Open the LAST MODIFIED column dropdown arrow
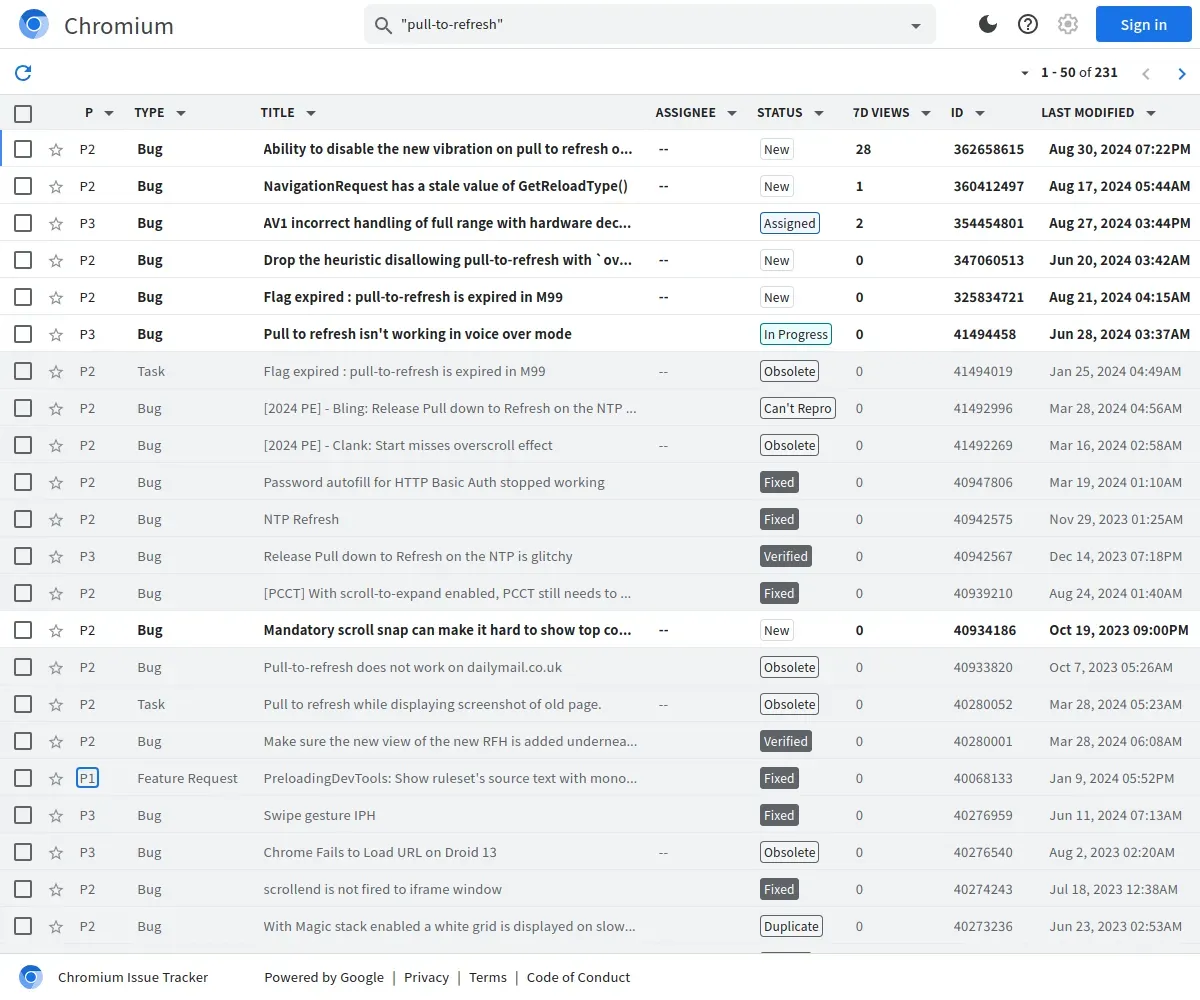Screen dimensions: 1200x1000 [x=1151, y=113]
